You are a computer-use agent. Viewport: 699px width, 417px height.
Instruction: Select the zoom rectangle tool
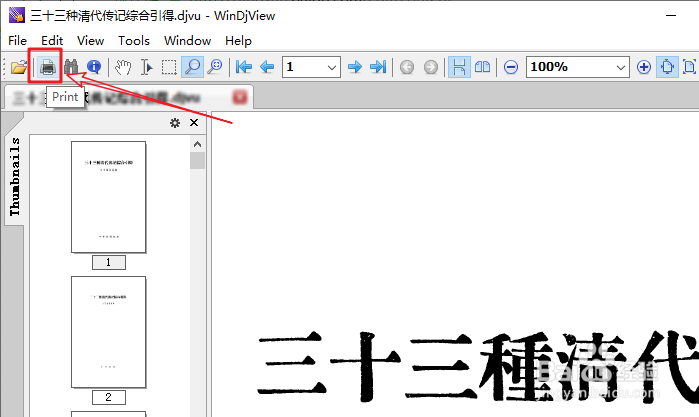point(215,67)
